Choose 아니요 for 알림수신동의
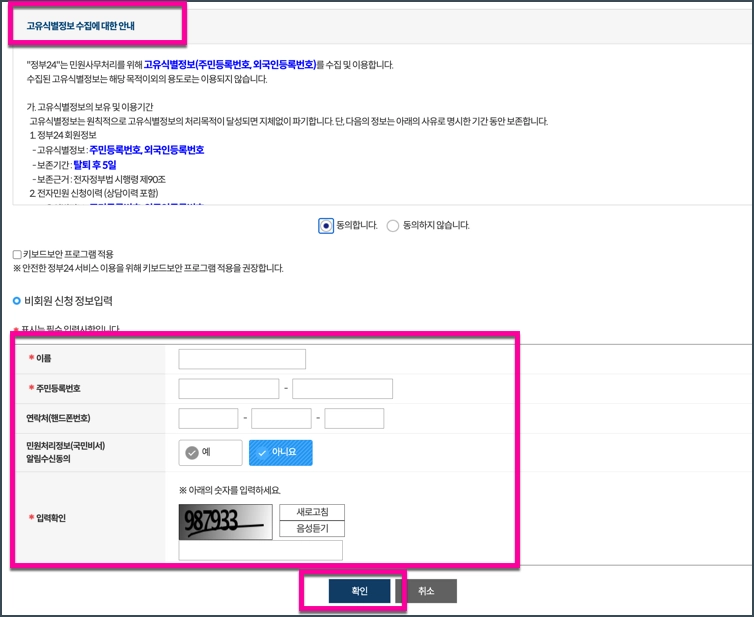The width and height of the screenshot is (754, 617). (x=280, y=453)
